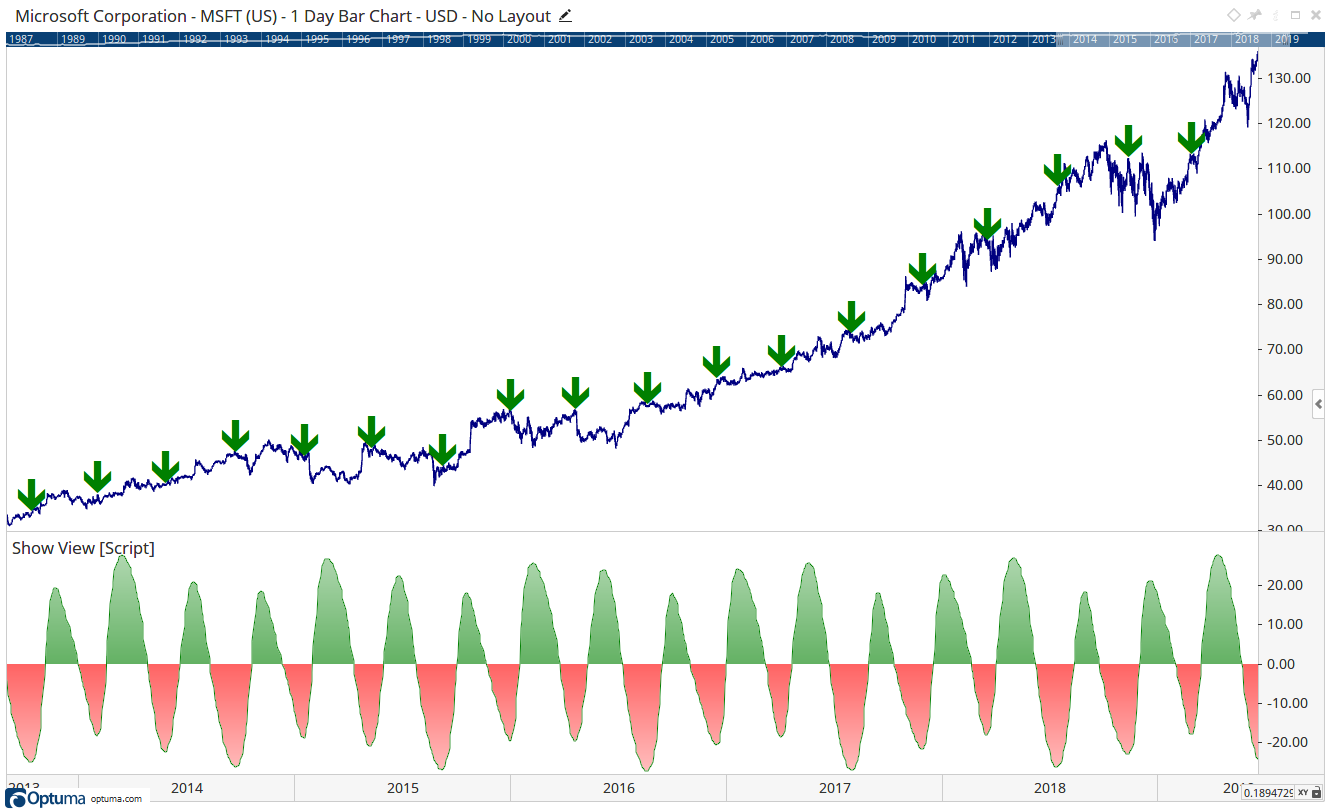Viewport: 1331px width, 809px height.
Task: Pin the chart using the pushpin icon
Action: point(1256,16)
